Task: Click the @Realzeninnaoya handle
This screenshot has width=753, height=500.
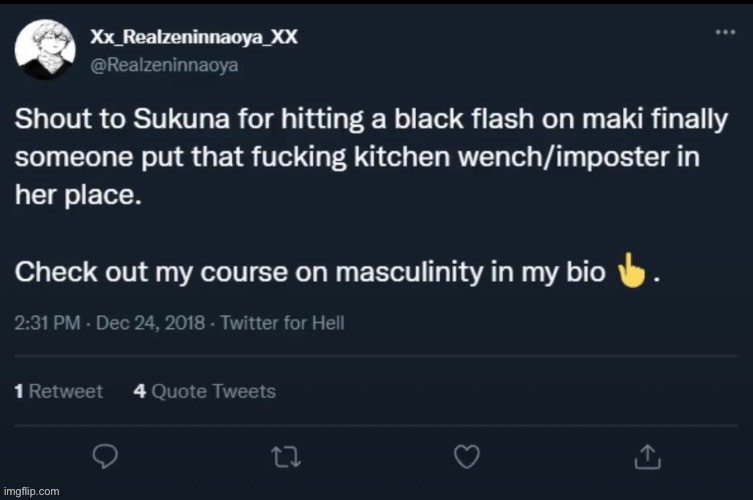Action: click(164, 65)
